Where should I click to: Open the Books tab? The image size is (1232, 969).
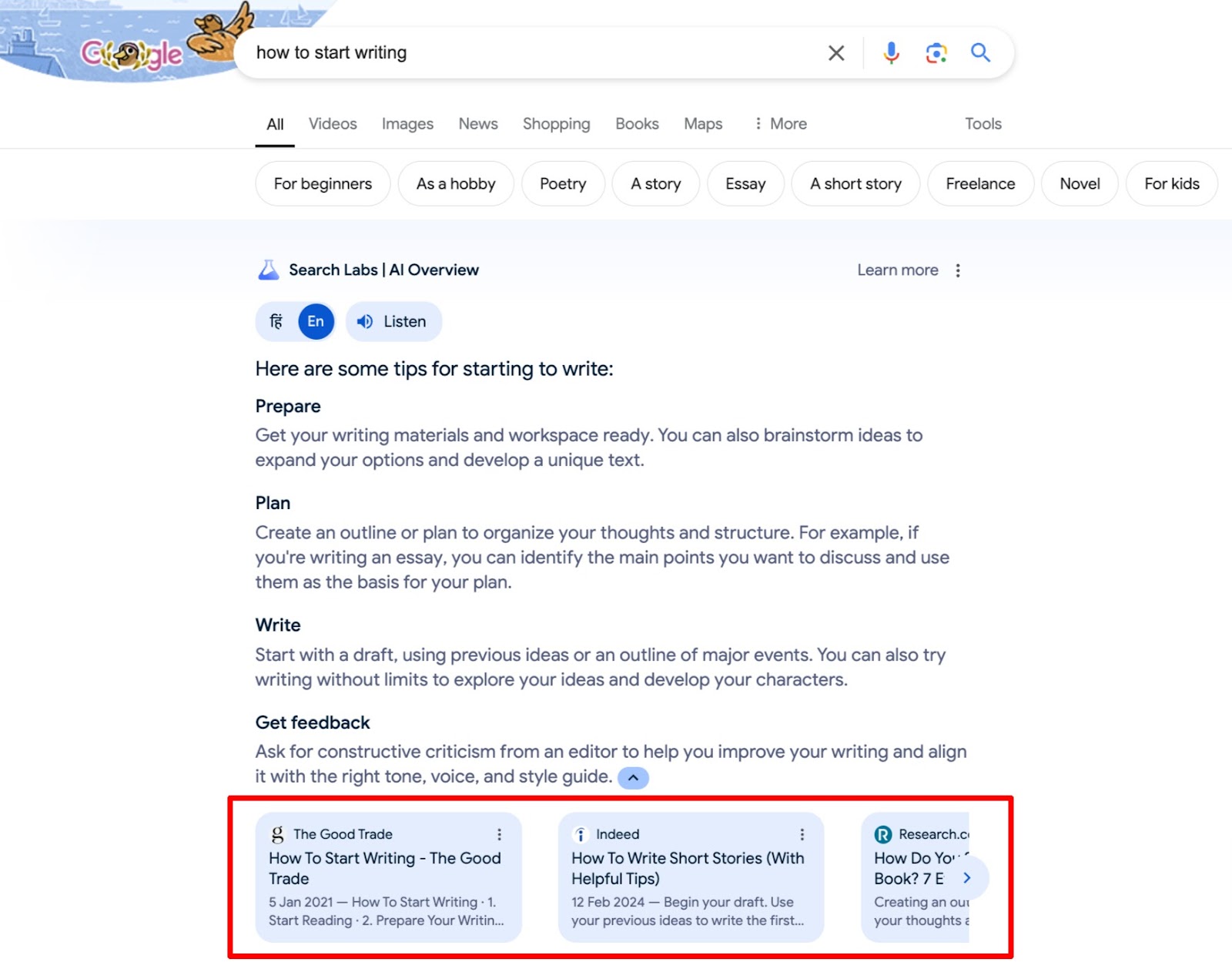[637, 124]
